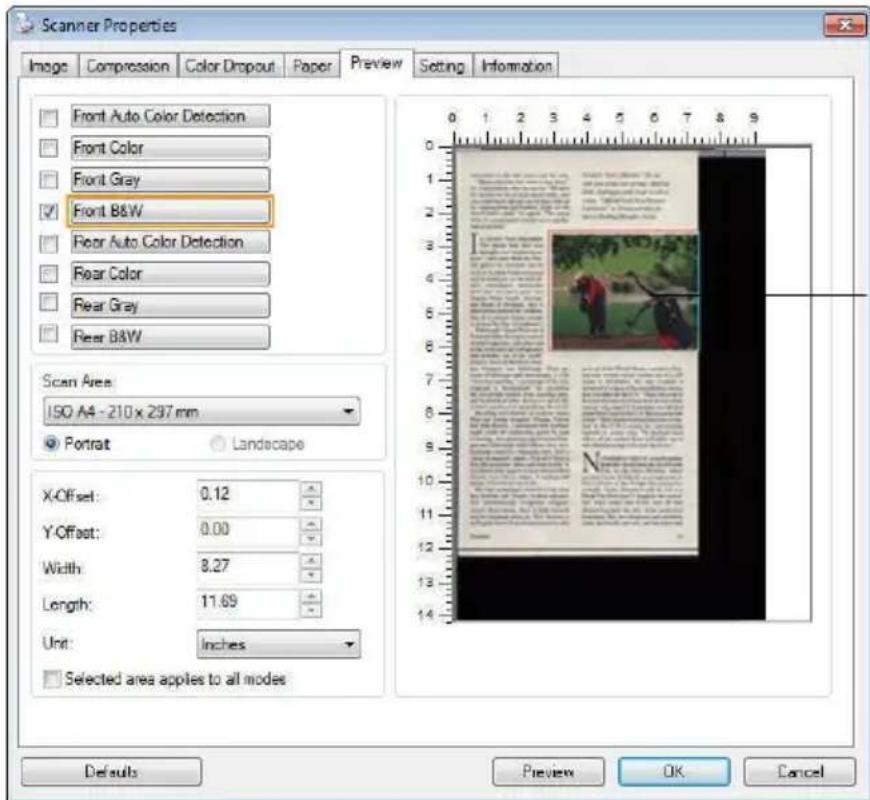This screenshot has width=870, height=800.
Task: Tick the Rear Gray checkbox
Action: pos(49,302)
